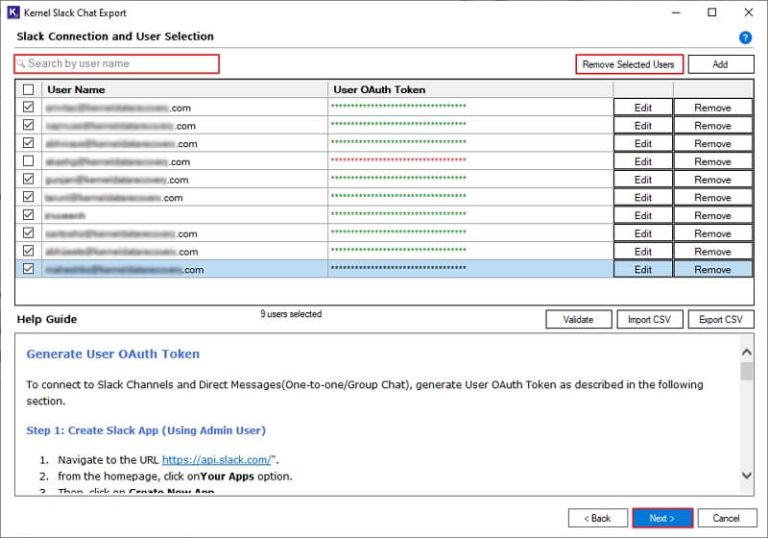Edit the first user's OAuth token

[x=642, y=108]
